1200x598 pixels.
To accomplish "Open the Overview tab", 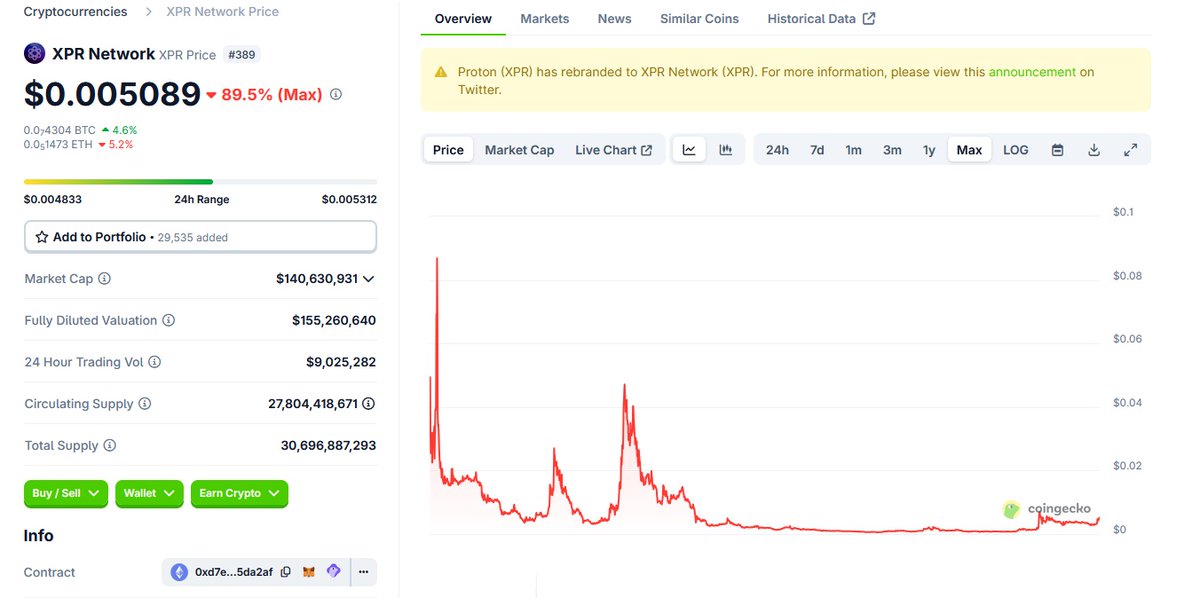I will (x=463, y=19).
